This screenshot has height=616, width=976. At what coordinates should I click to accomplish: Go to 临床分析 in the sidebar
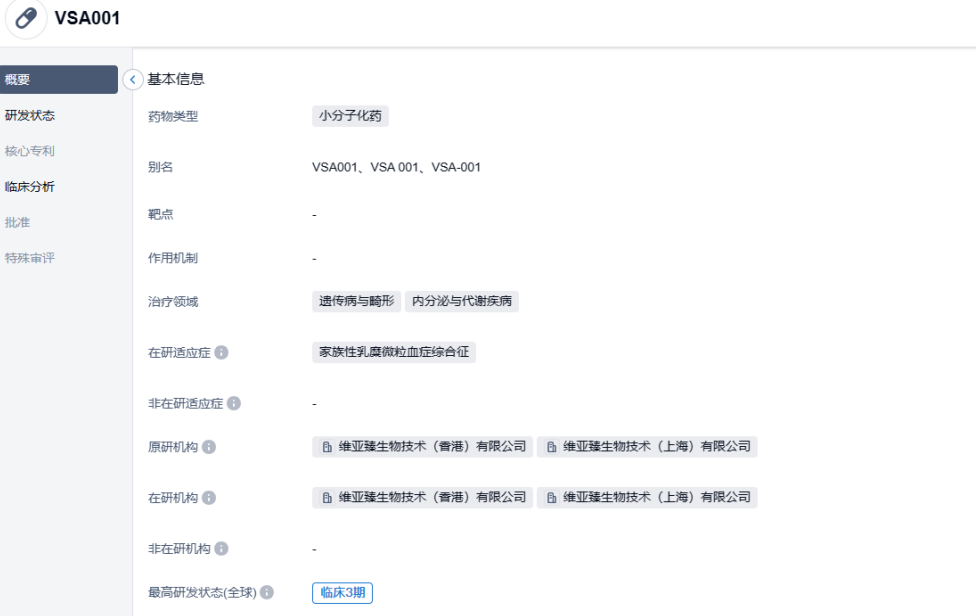[x=30, y=186]
